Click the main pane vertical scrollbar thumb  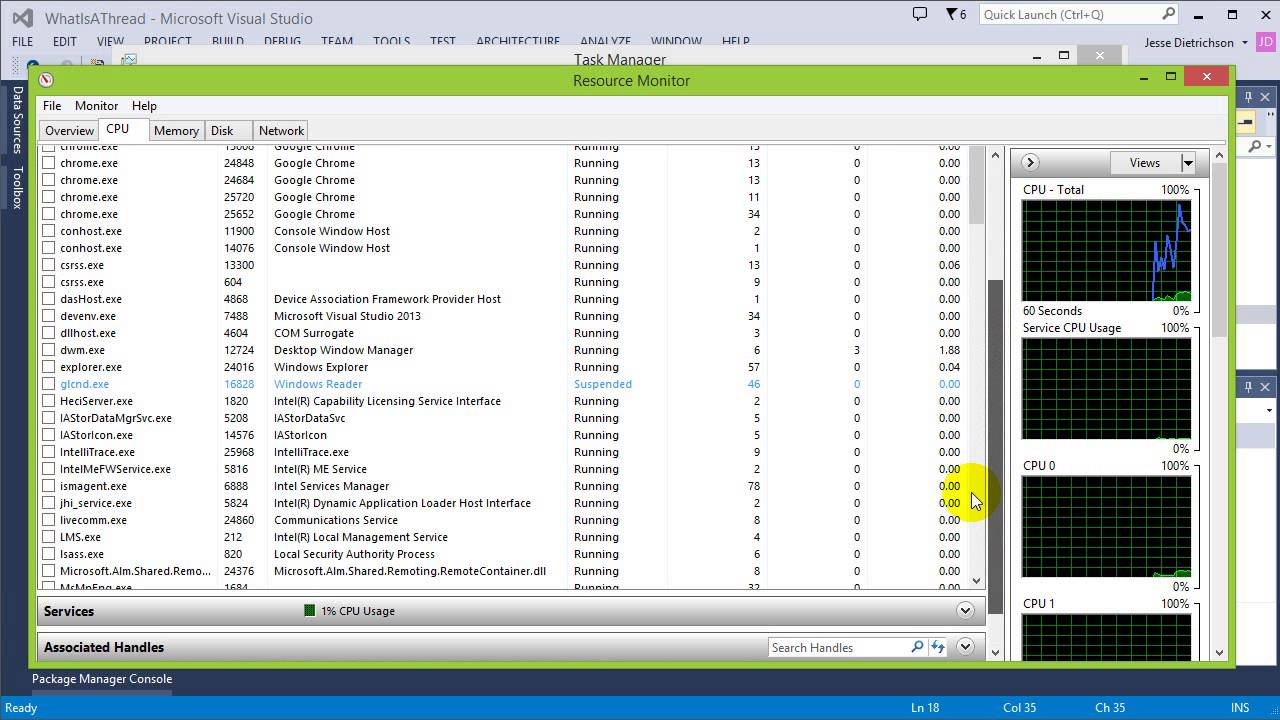pos(995,446)
